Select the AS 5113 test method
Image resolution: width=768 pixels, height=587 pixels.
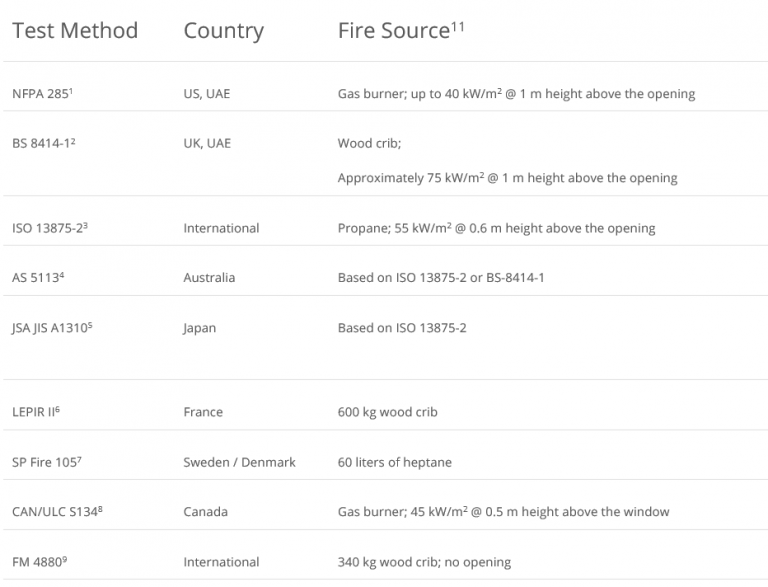[39, 278]
